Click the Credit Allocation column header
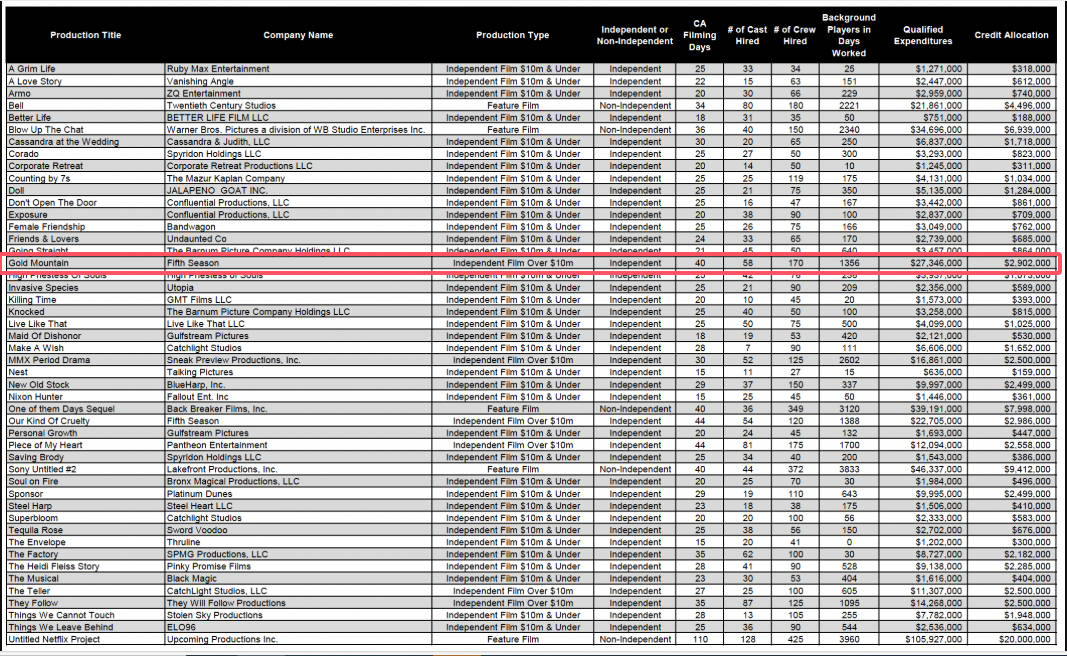The image size is (1067, 656). pos(1011,35)
